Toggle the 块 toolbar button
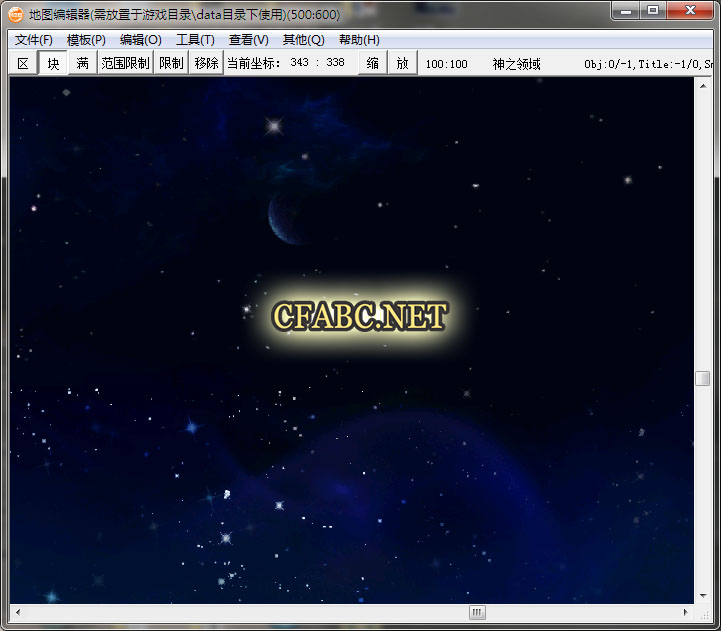Viewport: 721px width, 631px height. pyautogui.click(x=53, y=63)
